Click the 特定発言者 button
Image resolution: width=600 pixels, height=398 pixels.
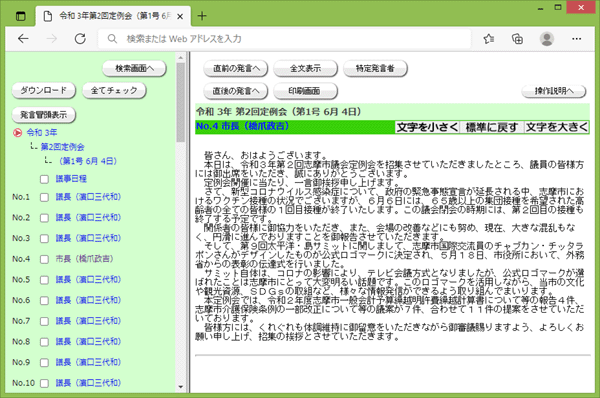(x=375, y=69)
